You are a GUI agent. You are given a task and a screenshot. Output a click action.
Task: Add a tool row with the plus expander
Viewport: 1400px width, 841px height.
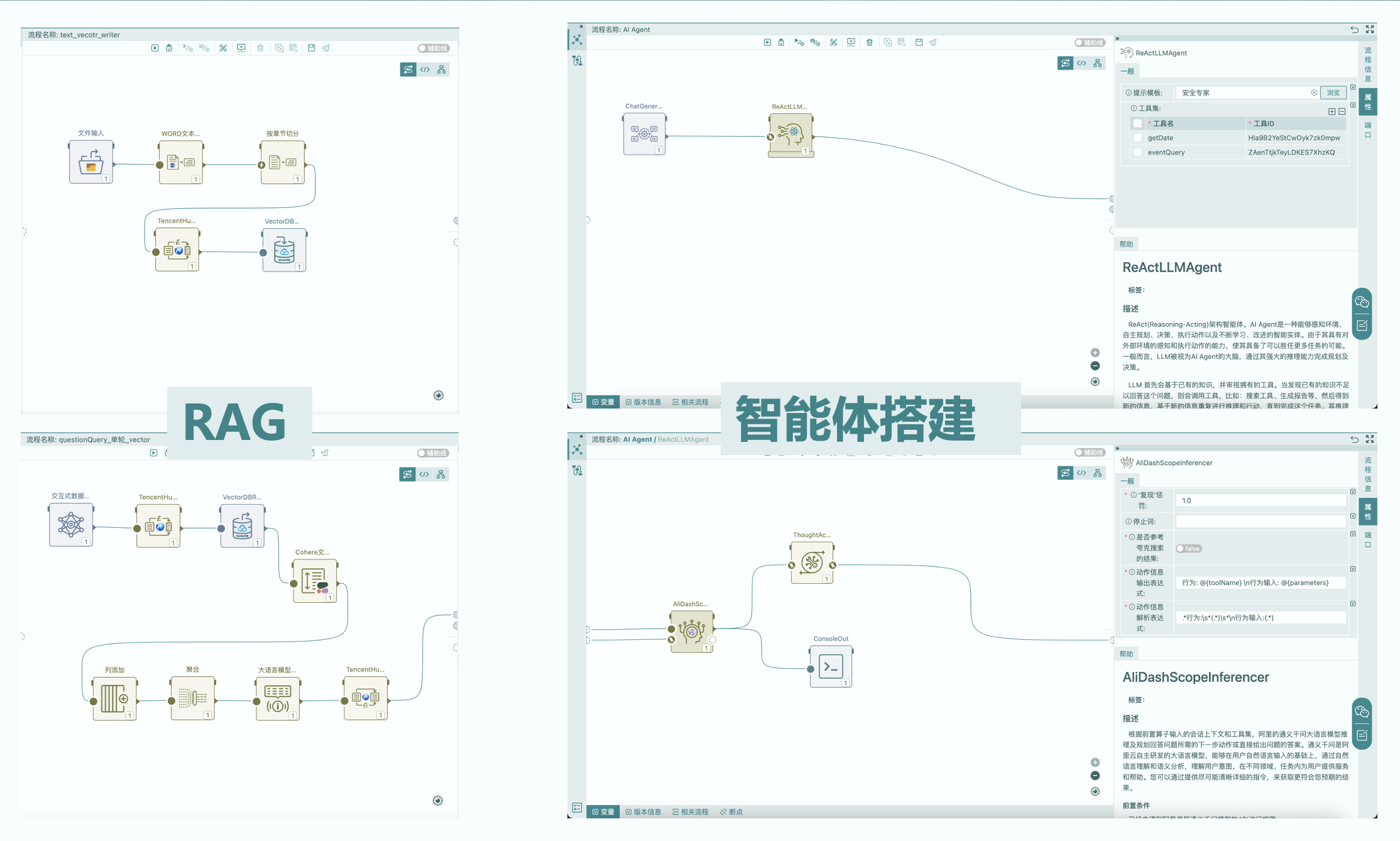coord(1332,111)
